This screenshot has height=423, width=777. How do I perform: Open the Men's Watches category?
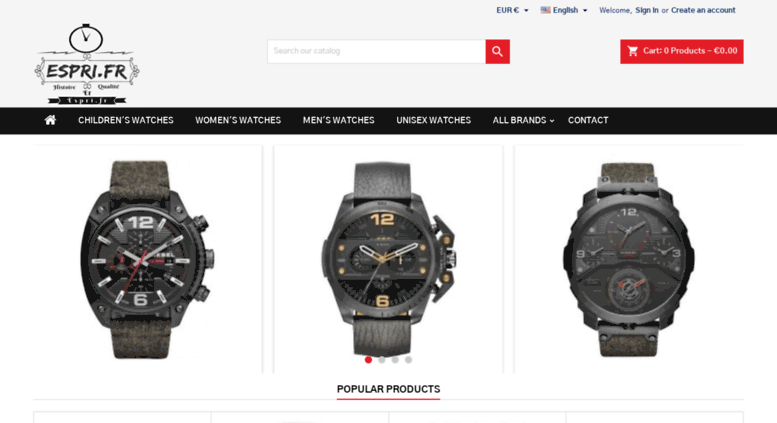pos(338,120)
